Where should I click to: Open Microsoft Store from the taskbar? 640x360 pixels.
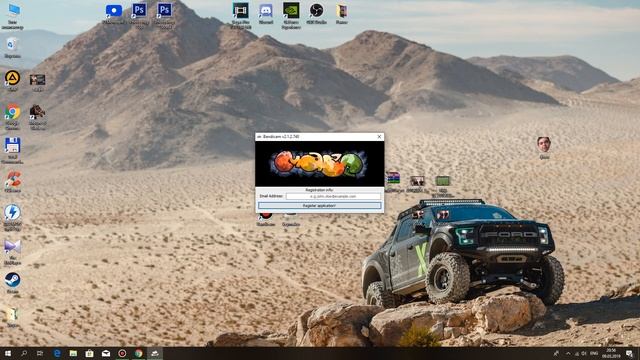(x=89, y=353)
